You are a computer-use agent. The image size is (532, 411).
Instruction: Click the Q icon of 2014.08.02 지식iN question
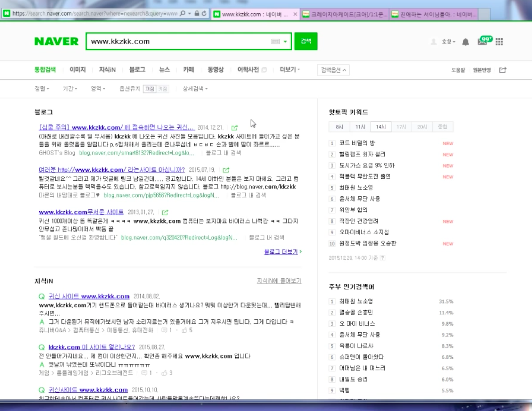pos(41,296)
